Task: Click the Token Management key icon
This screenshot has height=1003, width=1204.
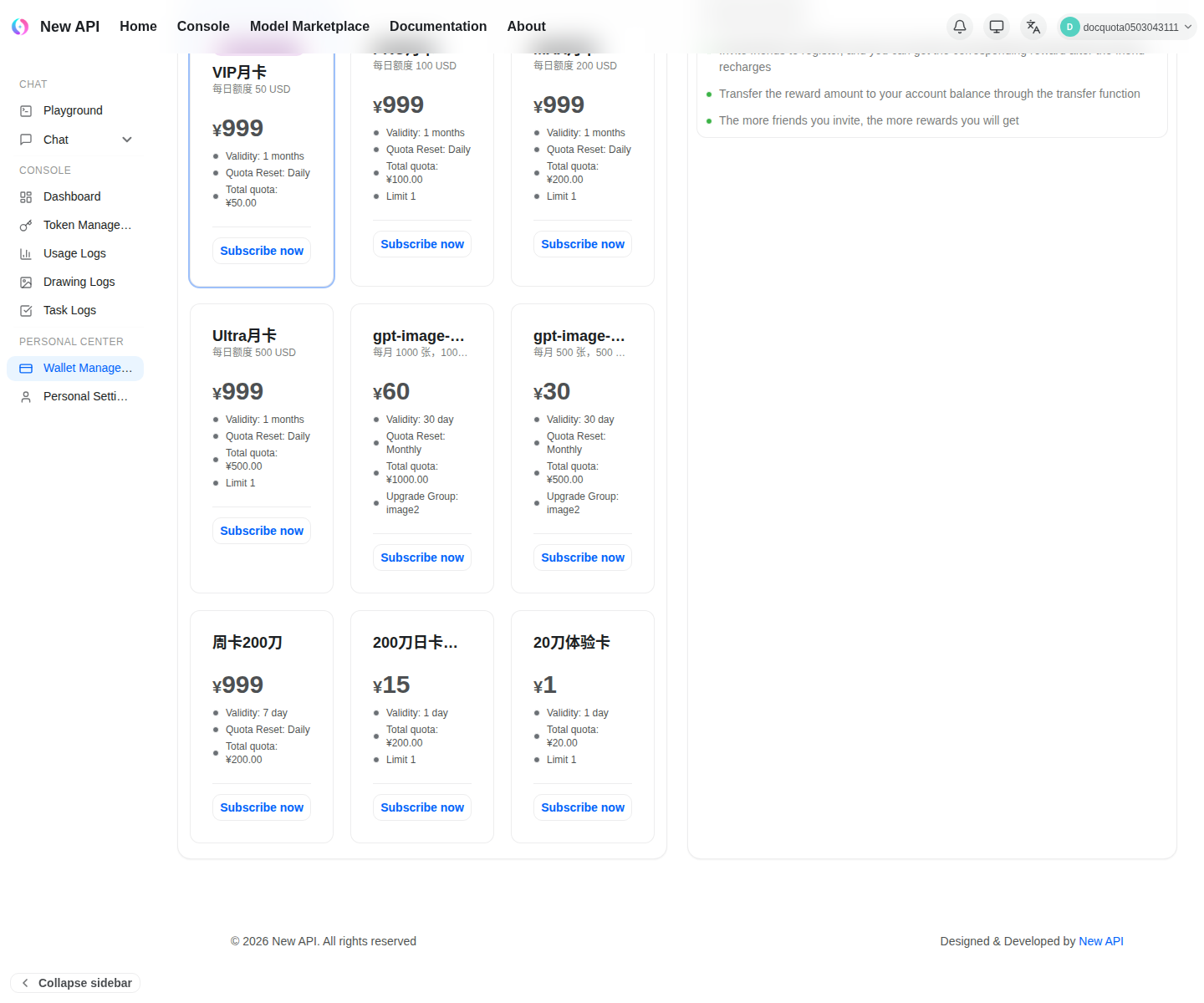Action: click(26, 225)
